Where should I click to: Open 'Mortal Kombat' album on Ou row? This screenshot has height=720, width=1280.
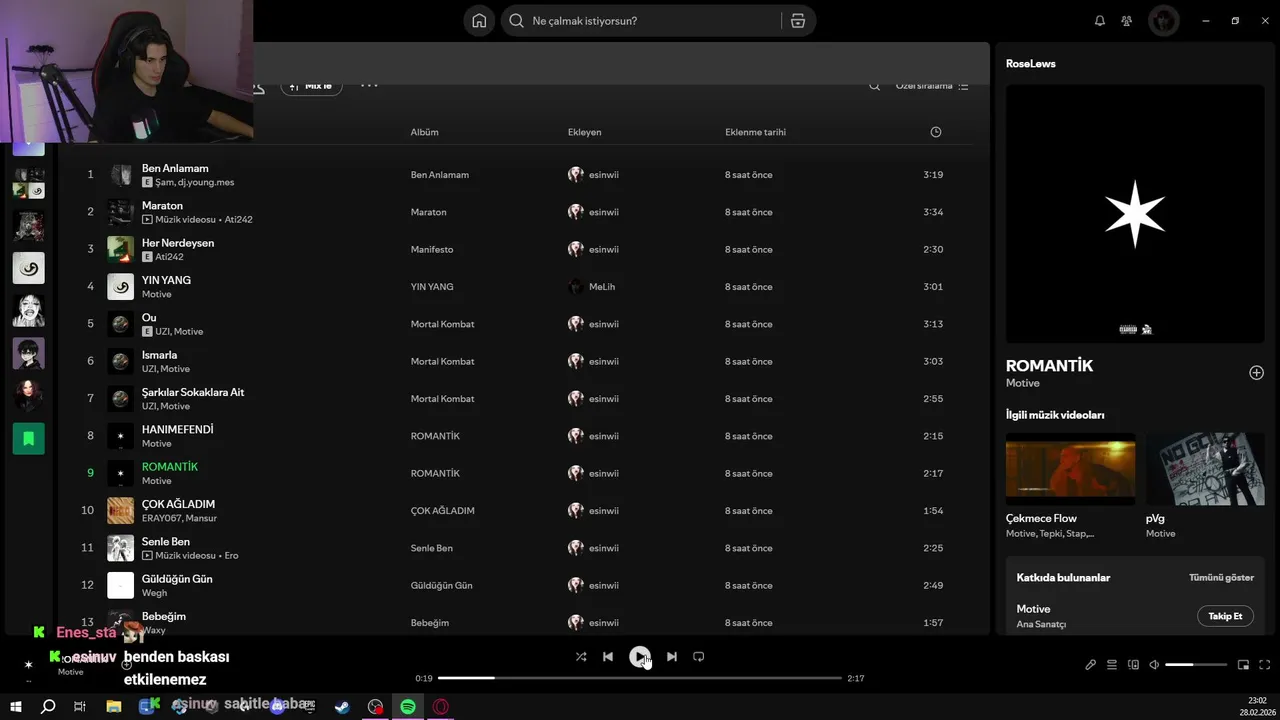point(442,324)
